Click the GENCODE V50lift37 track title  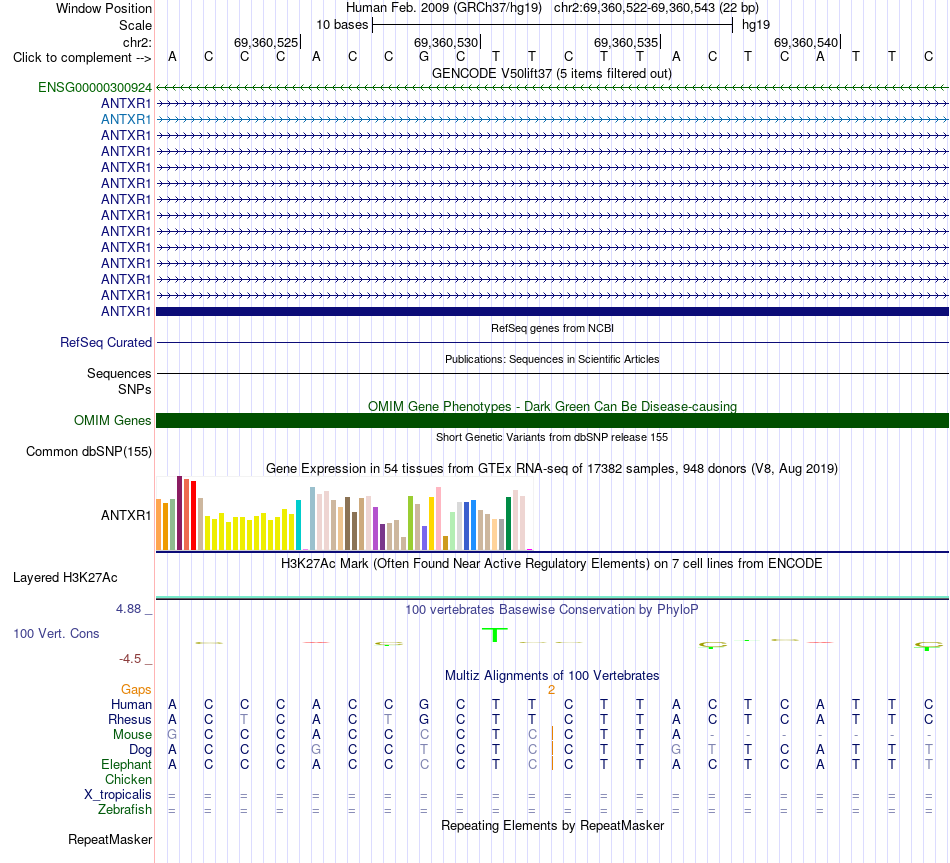tap(552, 74)
